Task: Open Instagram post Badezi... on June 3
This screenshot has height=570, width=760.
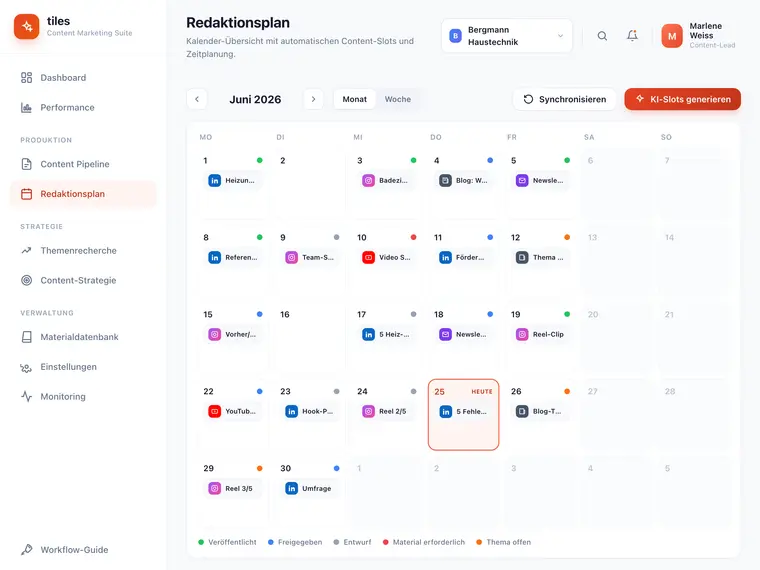Action: 386,180
